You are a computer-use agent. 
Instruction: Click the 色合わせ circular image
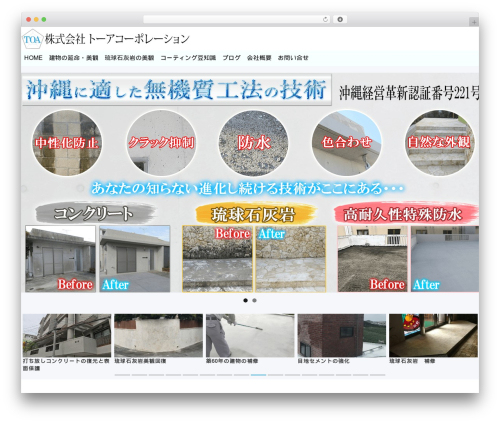pos(347,143)
